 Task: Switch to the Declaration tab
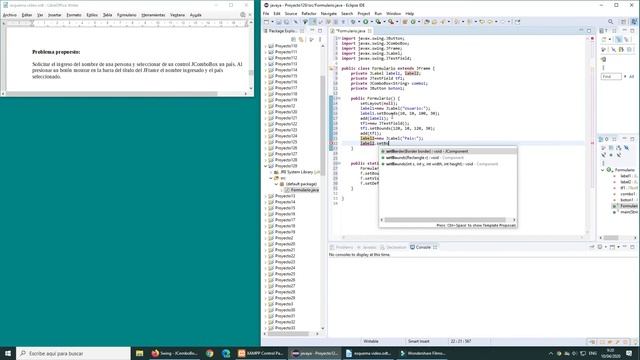click(x=393, y=247)
